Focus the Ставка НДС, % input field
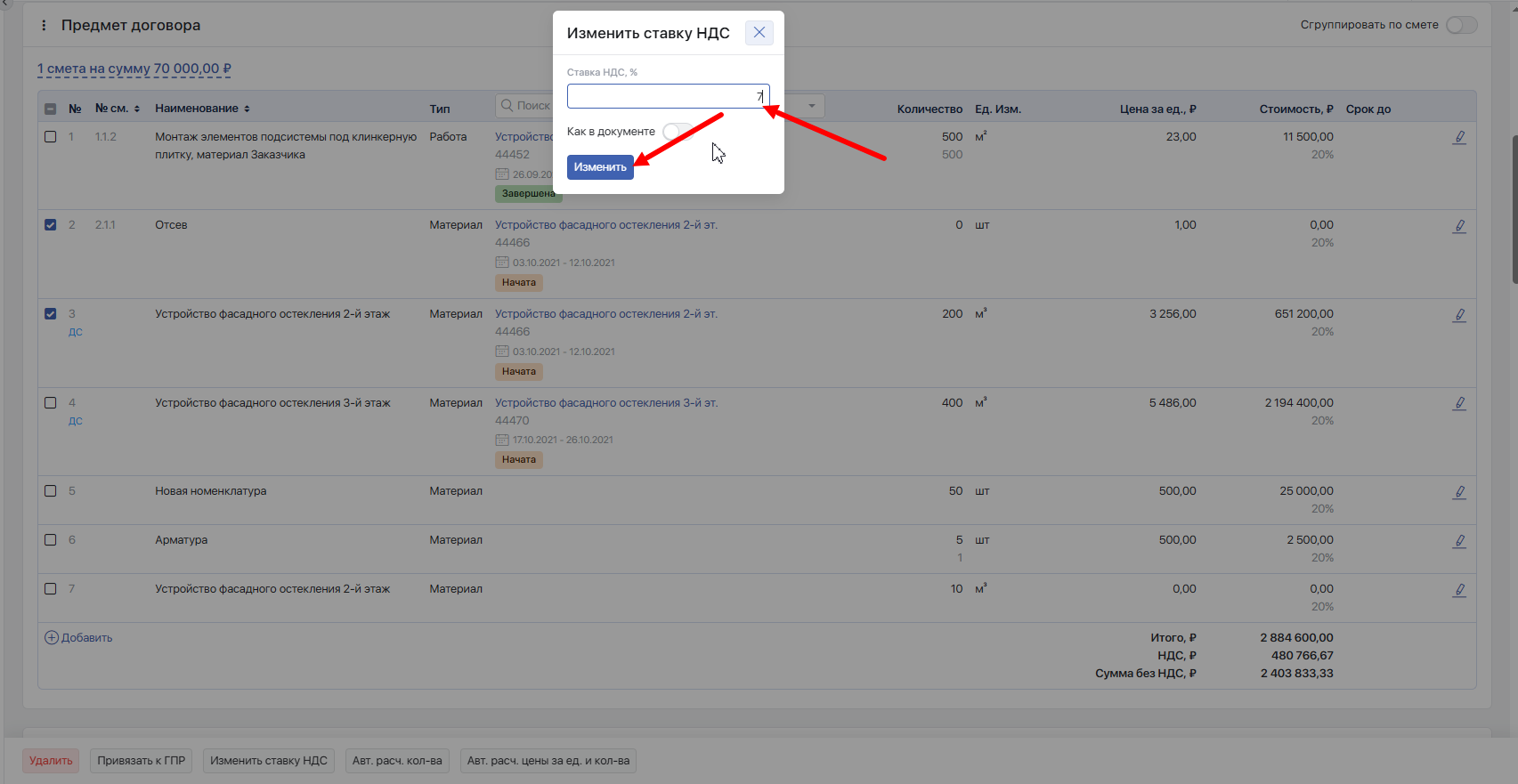The image size is (1518, 784). [668, 96]
